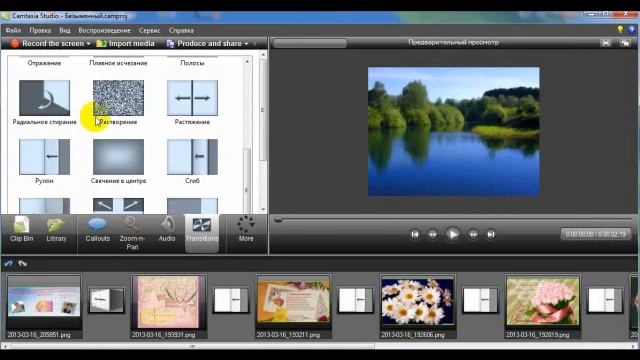Select clip 2013-03-16_193211.png in storyboard
The width and height of the screenshot is (640, 360).
point(293,306)
